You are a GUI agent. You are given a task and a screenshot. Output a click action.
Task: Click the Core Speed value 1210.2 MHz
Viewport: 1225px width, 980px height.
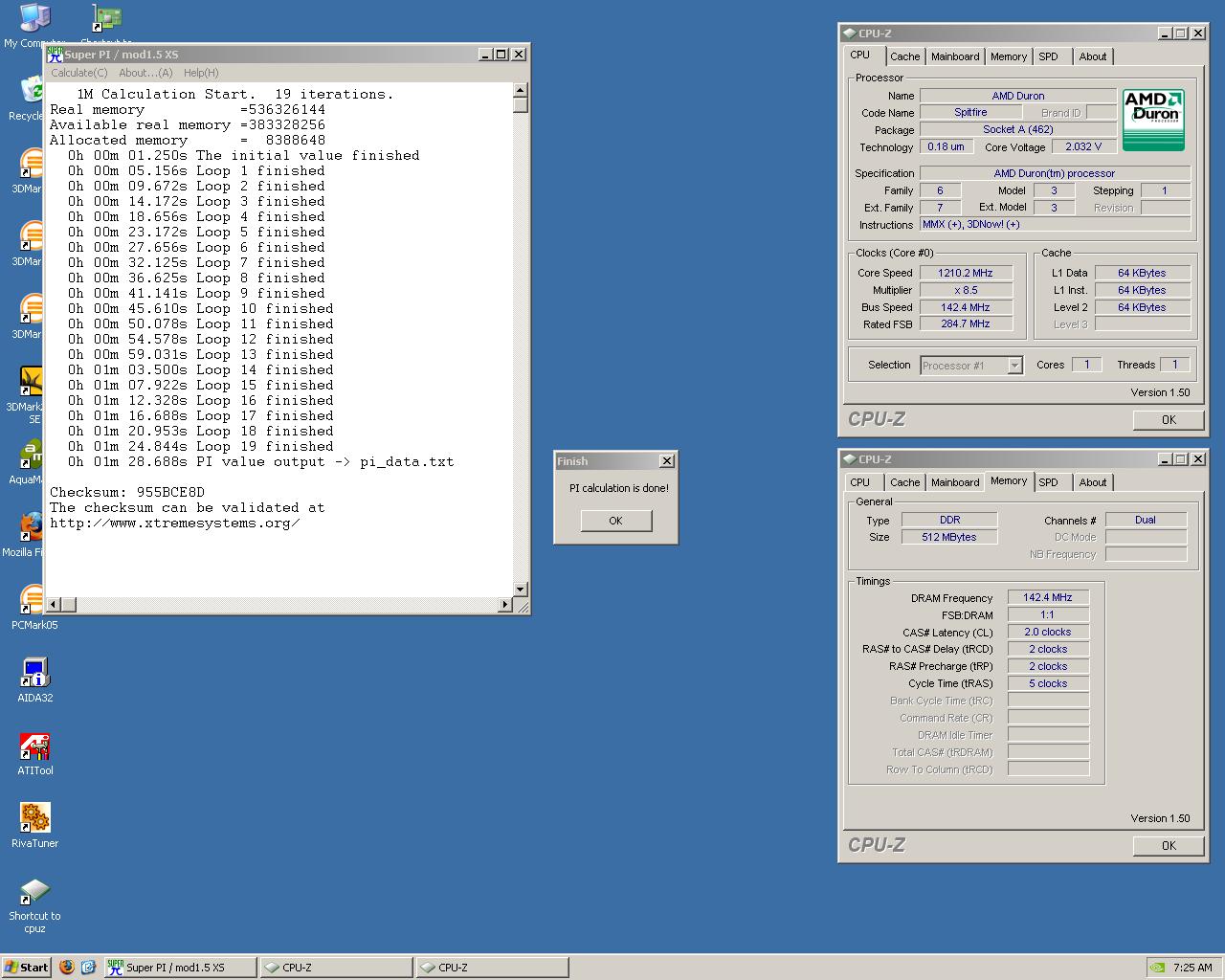966,273
